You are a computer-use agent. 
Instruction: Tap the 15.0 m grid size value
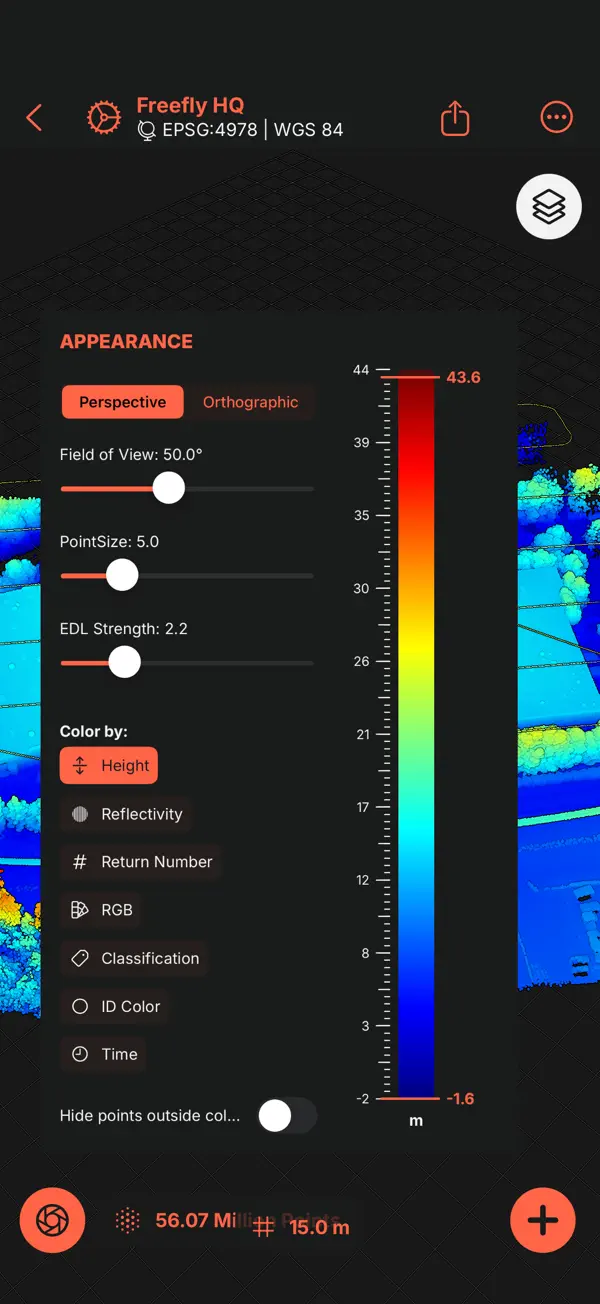pos(319,1227)
